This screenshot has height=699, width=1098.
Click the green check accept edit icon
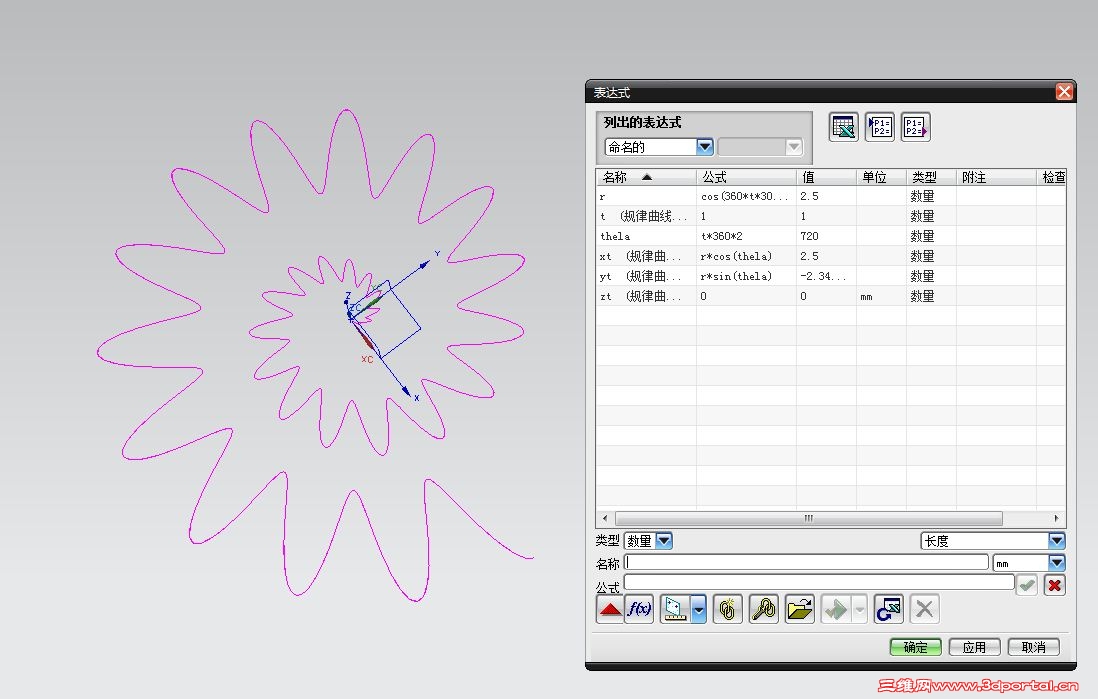pos(1027,585)
